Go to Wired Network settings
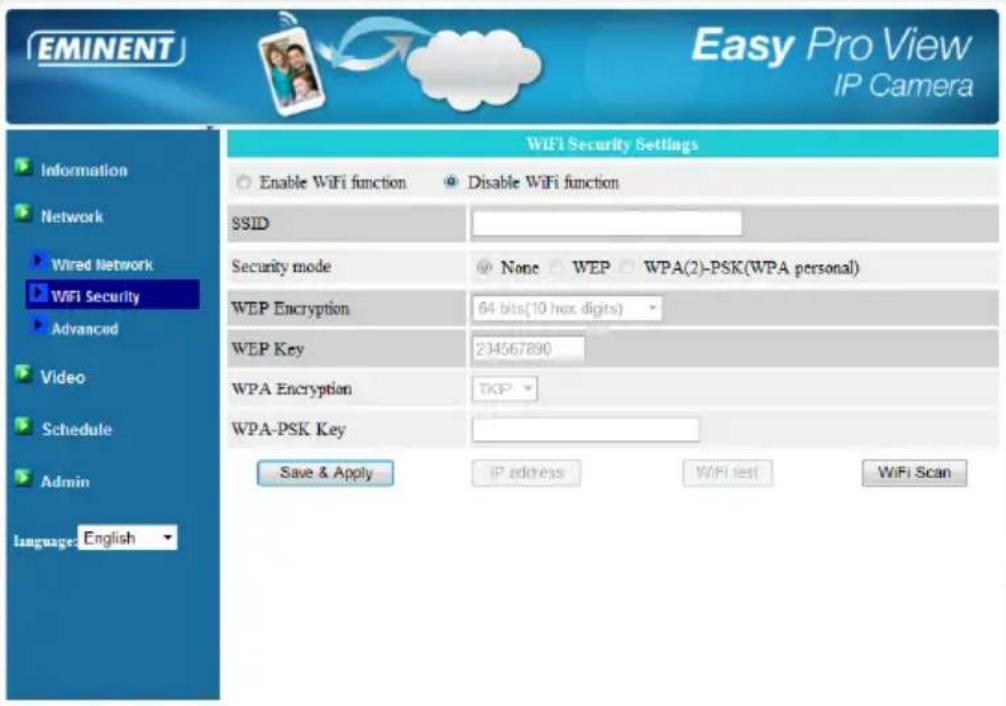The image size is (1006, 706). coord(102,264)
